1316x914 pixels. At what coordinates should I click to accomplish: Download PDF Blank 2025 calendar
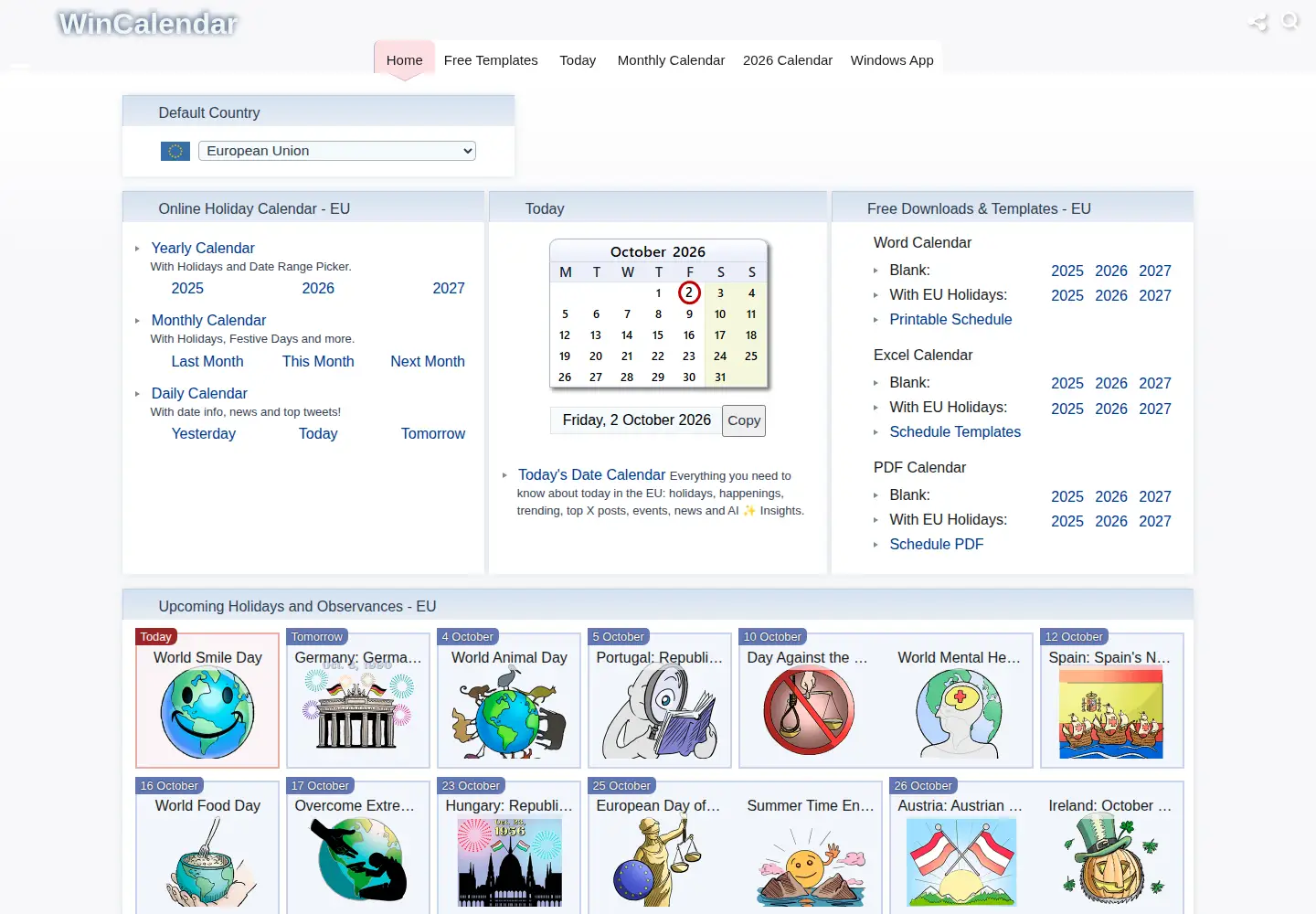[x=1067, y=496]
